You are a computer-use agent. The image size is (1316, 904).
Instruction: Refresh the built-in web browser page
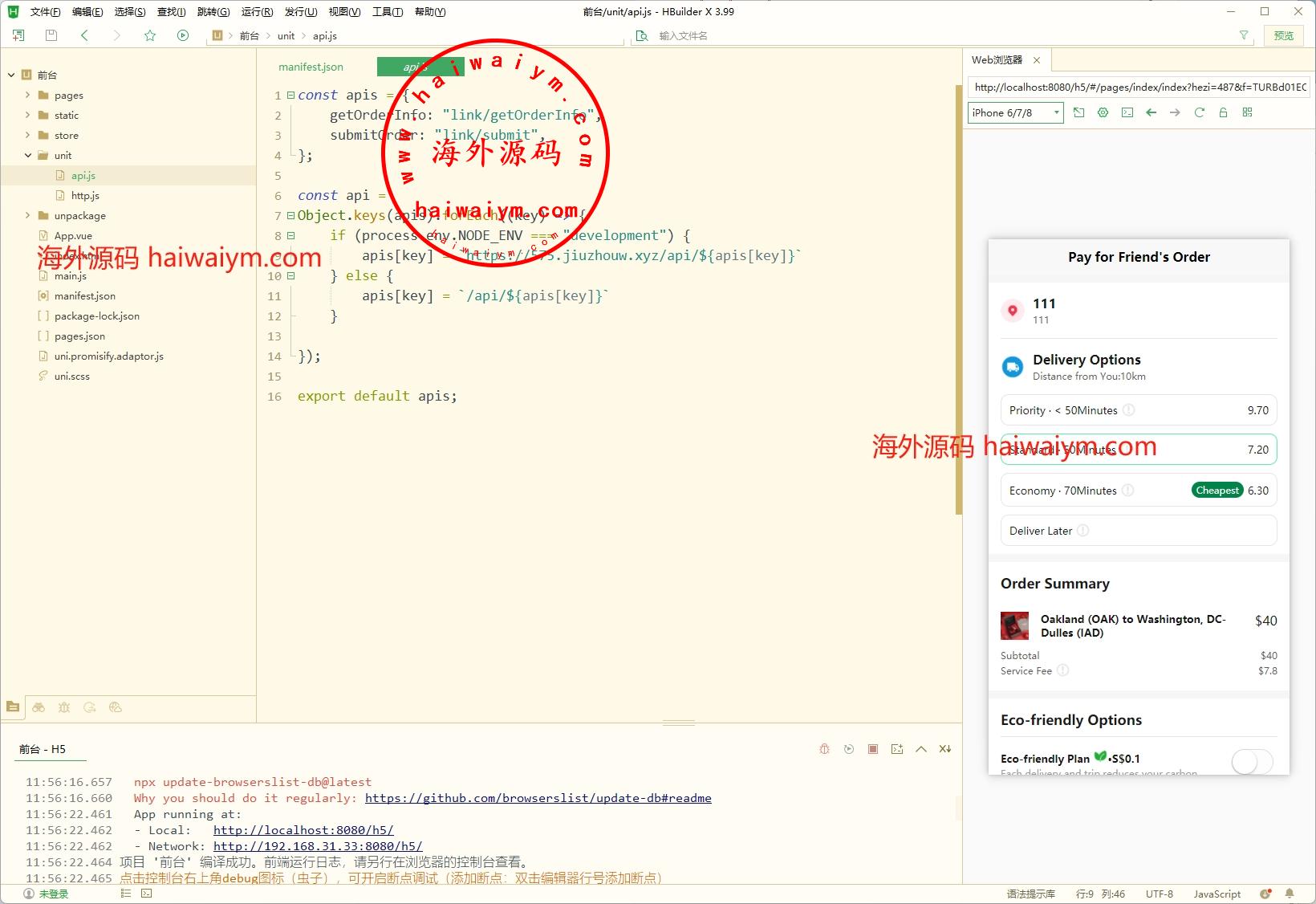tap(1199, 113)
